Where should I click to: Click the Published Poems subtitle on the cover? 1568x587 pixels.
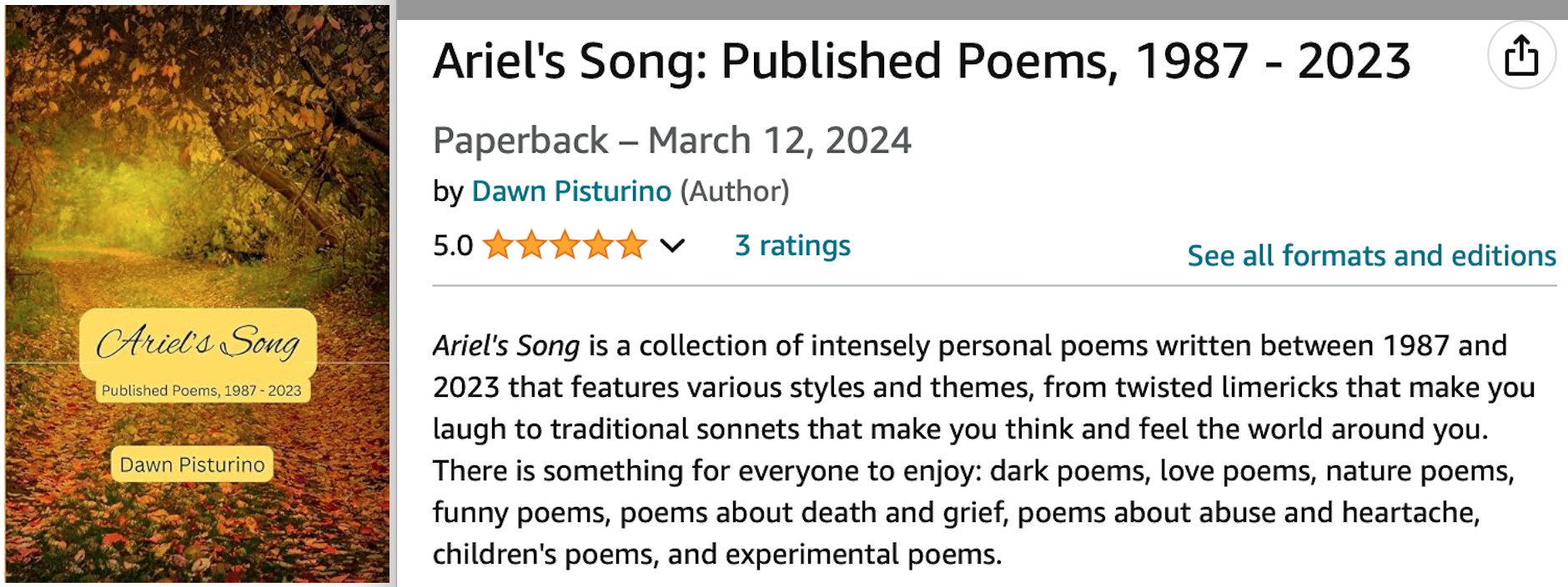click(x=201, y=391)
